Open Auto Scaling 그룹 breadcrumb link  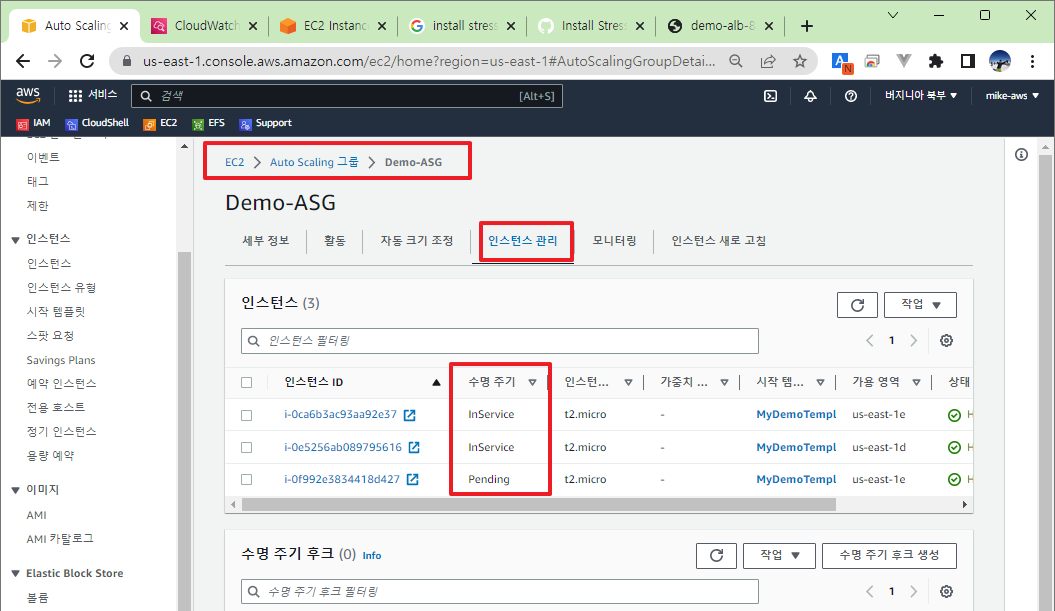tap(314, 162)
